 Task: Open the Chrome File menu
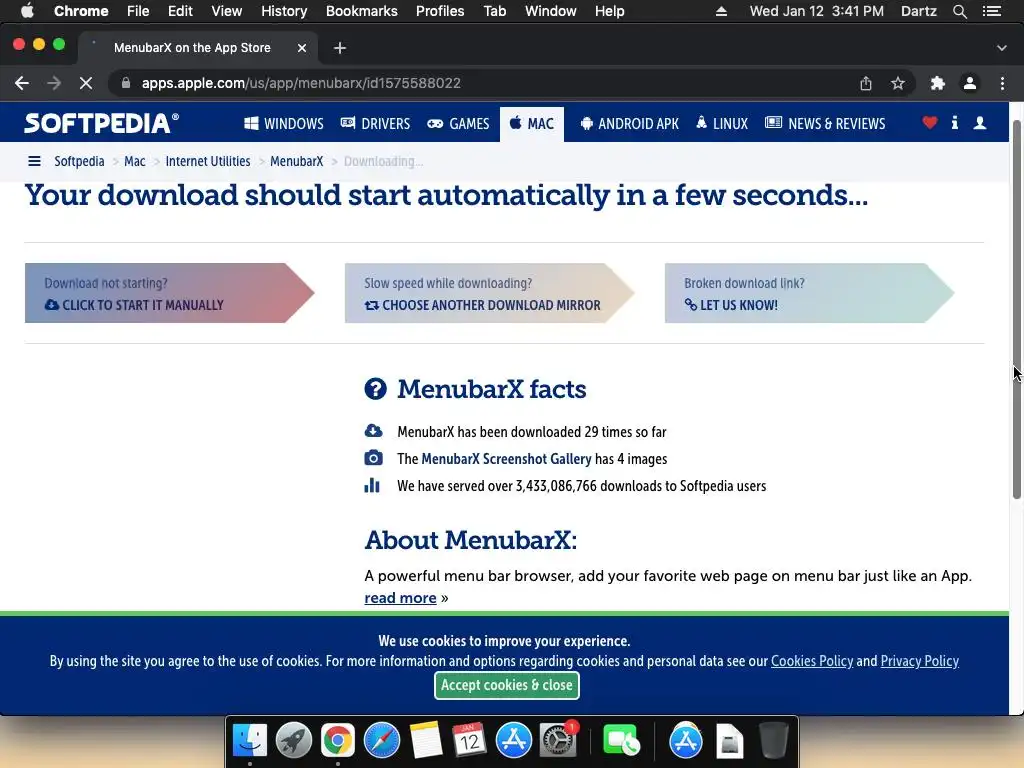(138, 11)
